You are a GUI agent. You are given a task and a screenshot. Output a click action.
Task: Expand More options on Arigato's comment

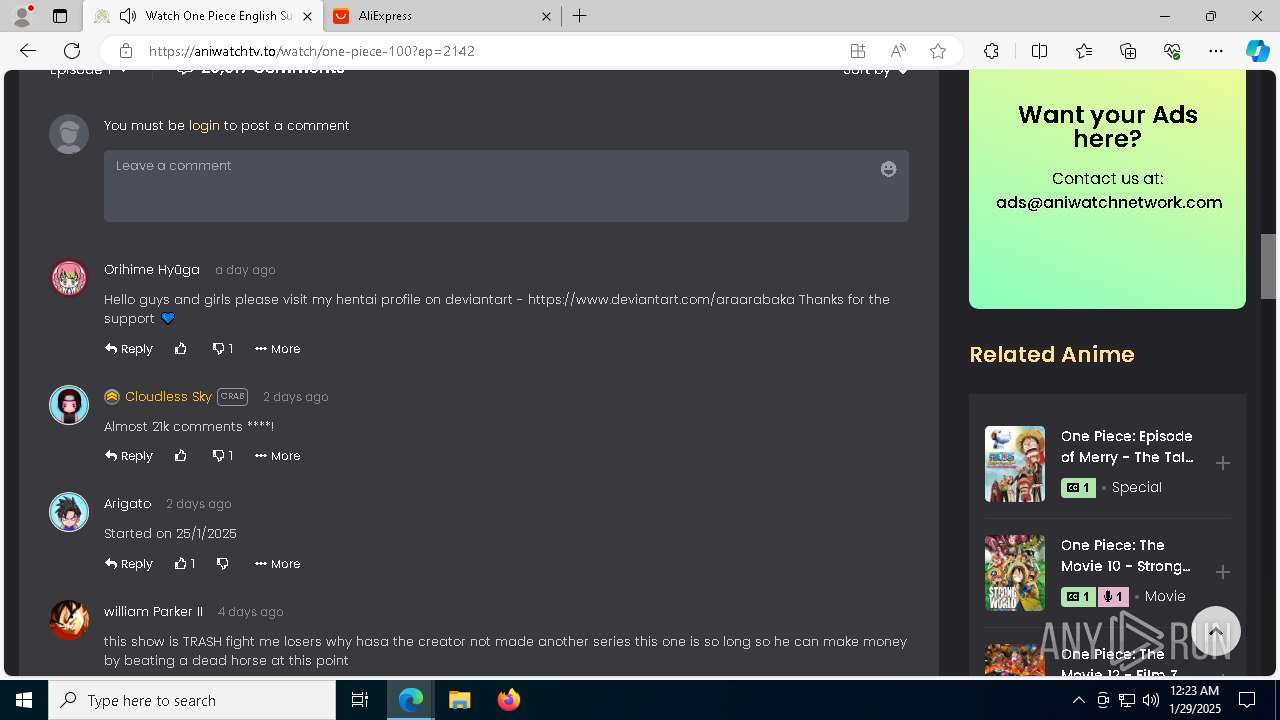277,564
